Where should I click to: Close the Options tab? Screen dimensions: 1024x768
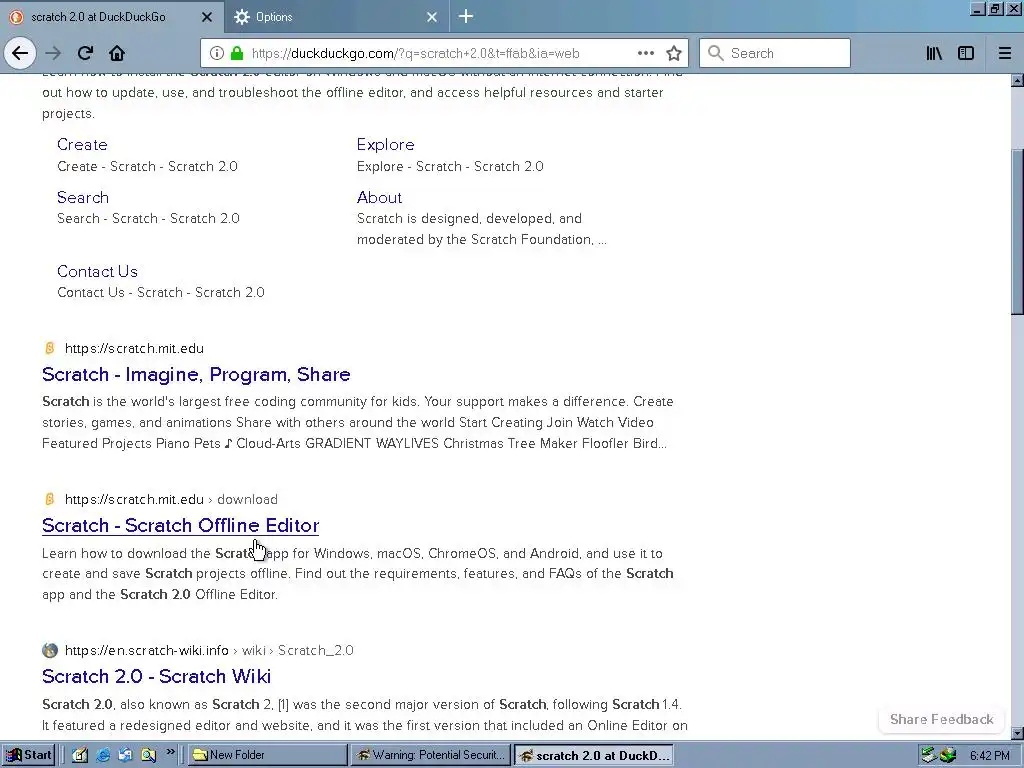coord(432,17)
